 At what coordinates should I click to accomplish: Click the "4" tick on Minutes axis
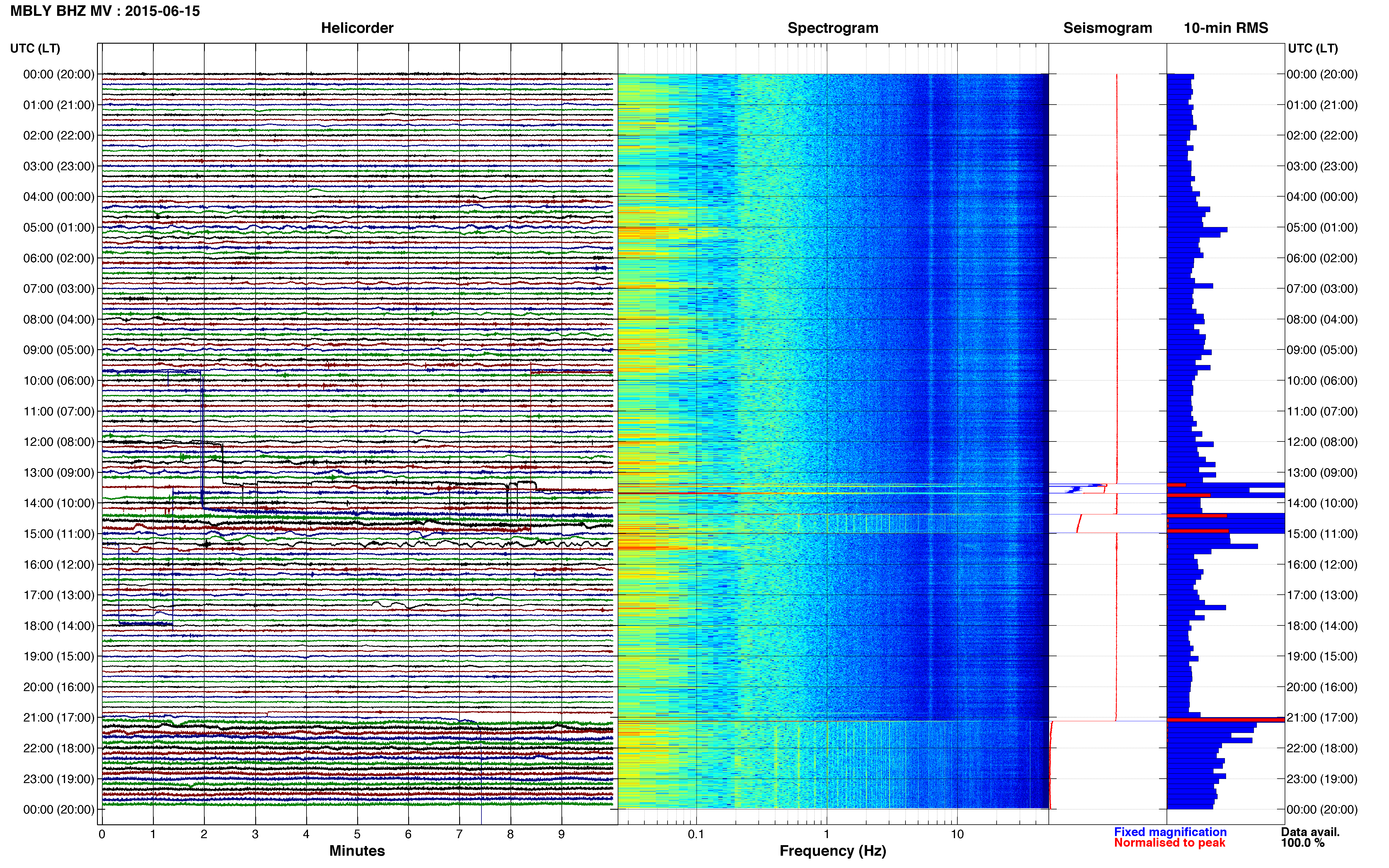306,835
